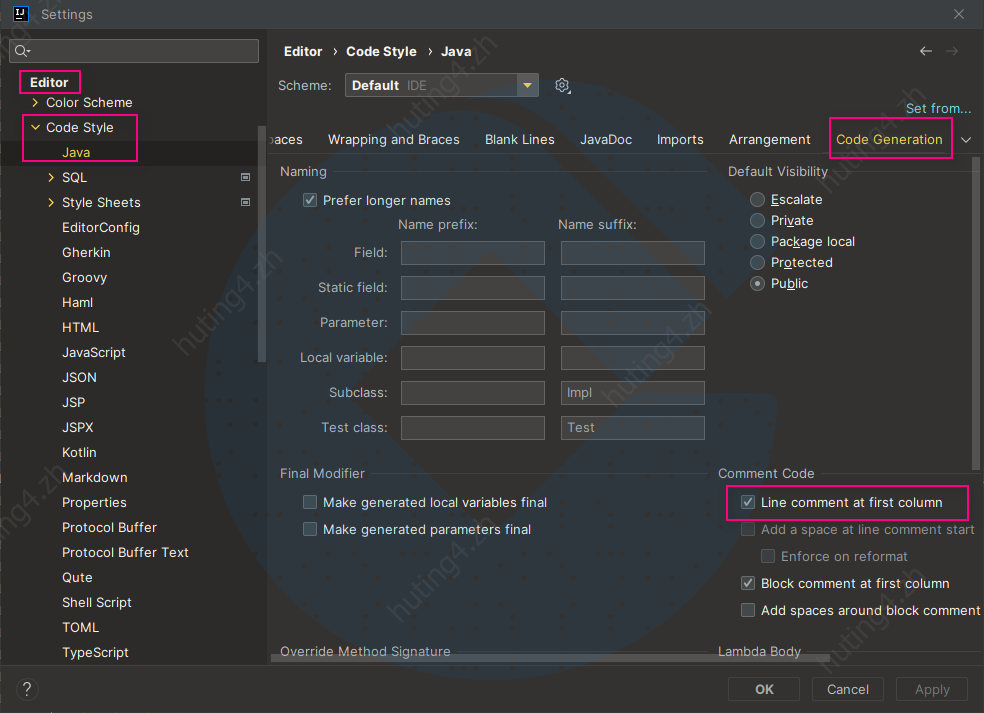Select the Package local visibility option
Image resolution: width=984 pixels, height=713 pixels.
click(757, 242)
